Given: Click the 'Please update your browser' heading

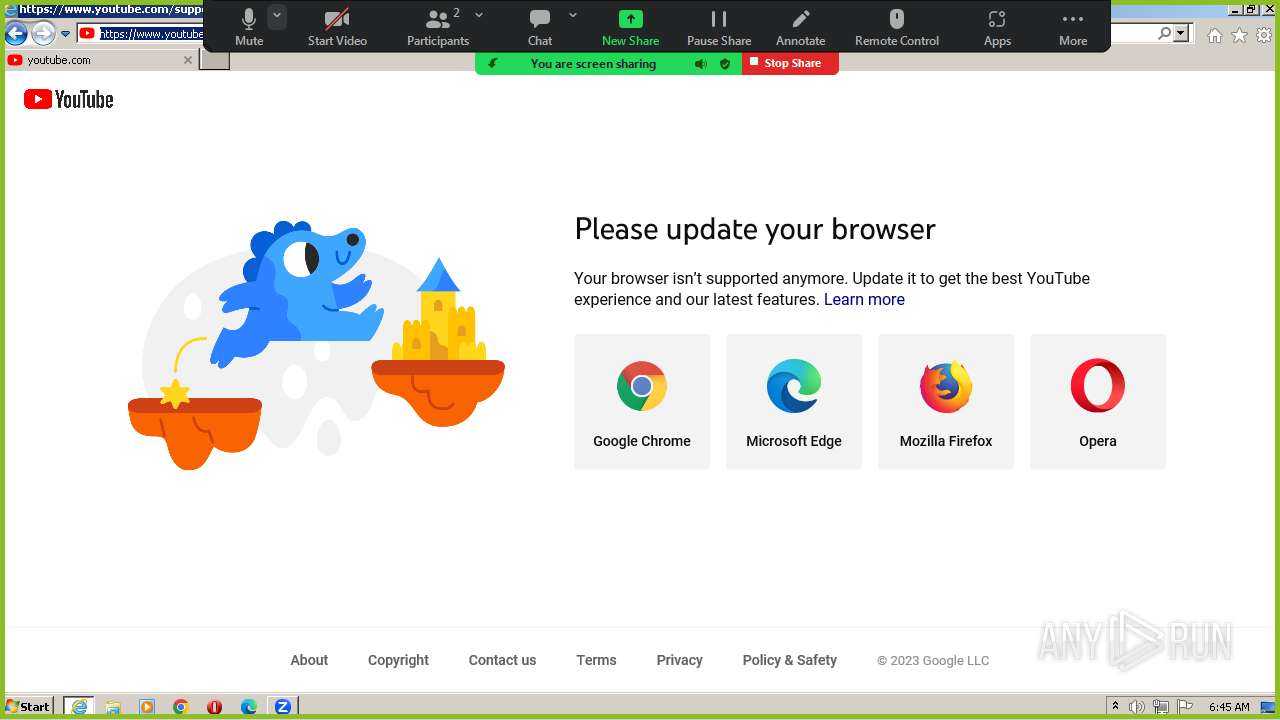Looking at the screenshot, I should [755, 229].
